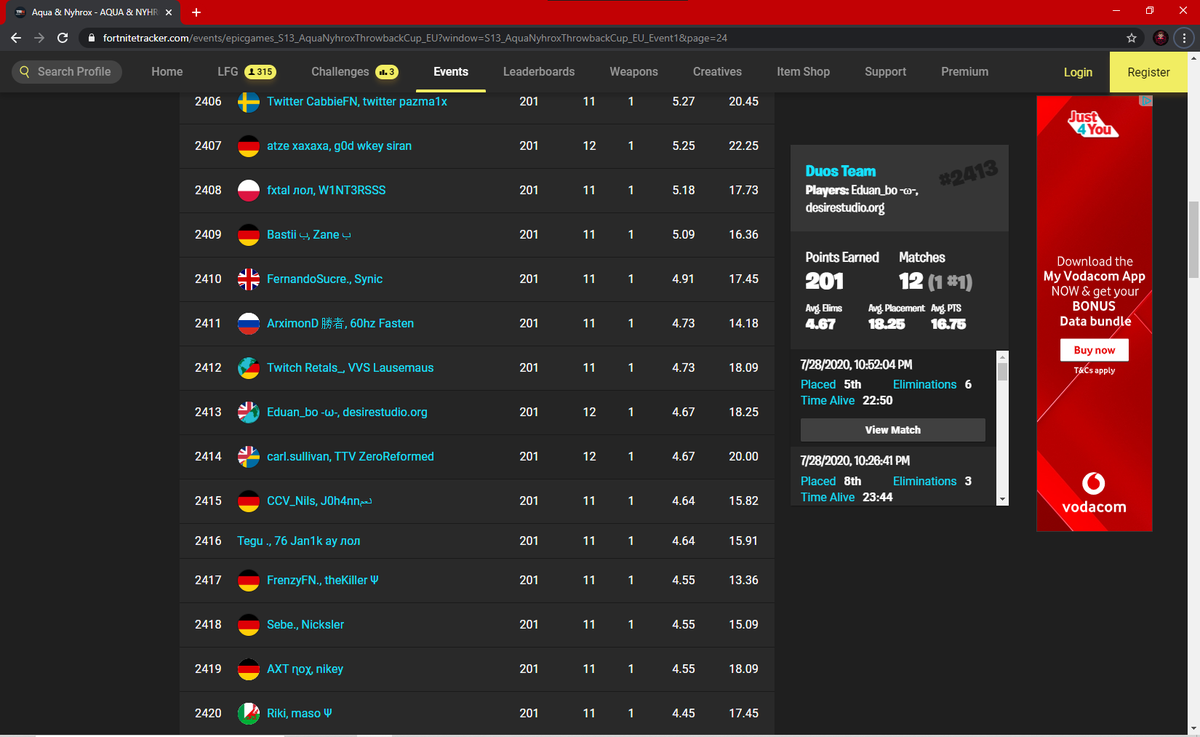Open the Creatives menu item
This screenshot has width=1200, height=737.
718,72
